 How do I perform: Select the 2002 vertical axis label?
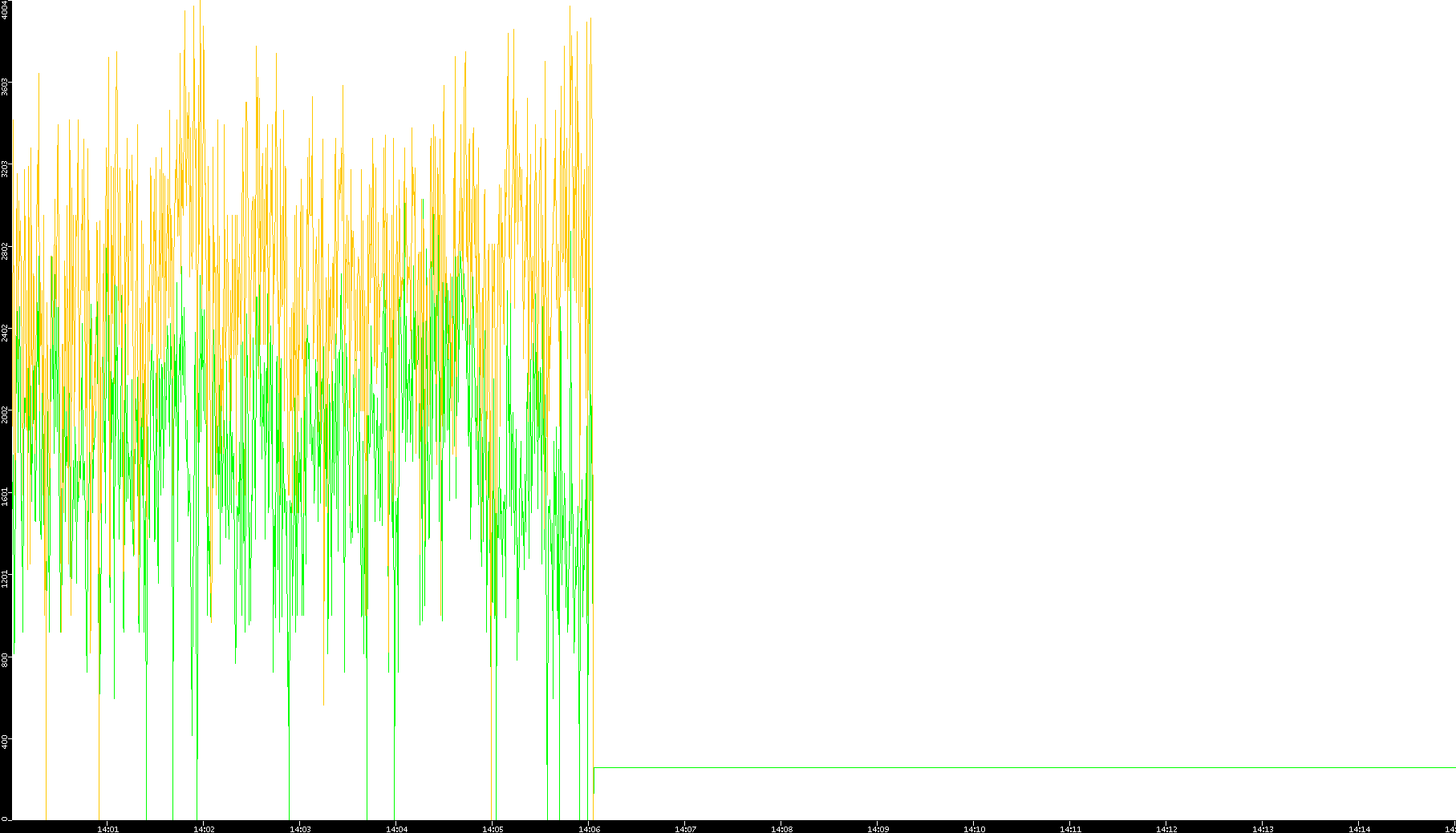[x=6, y=414]
